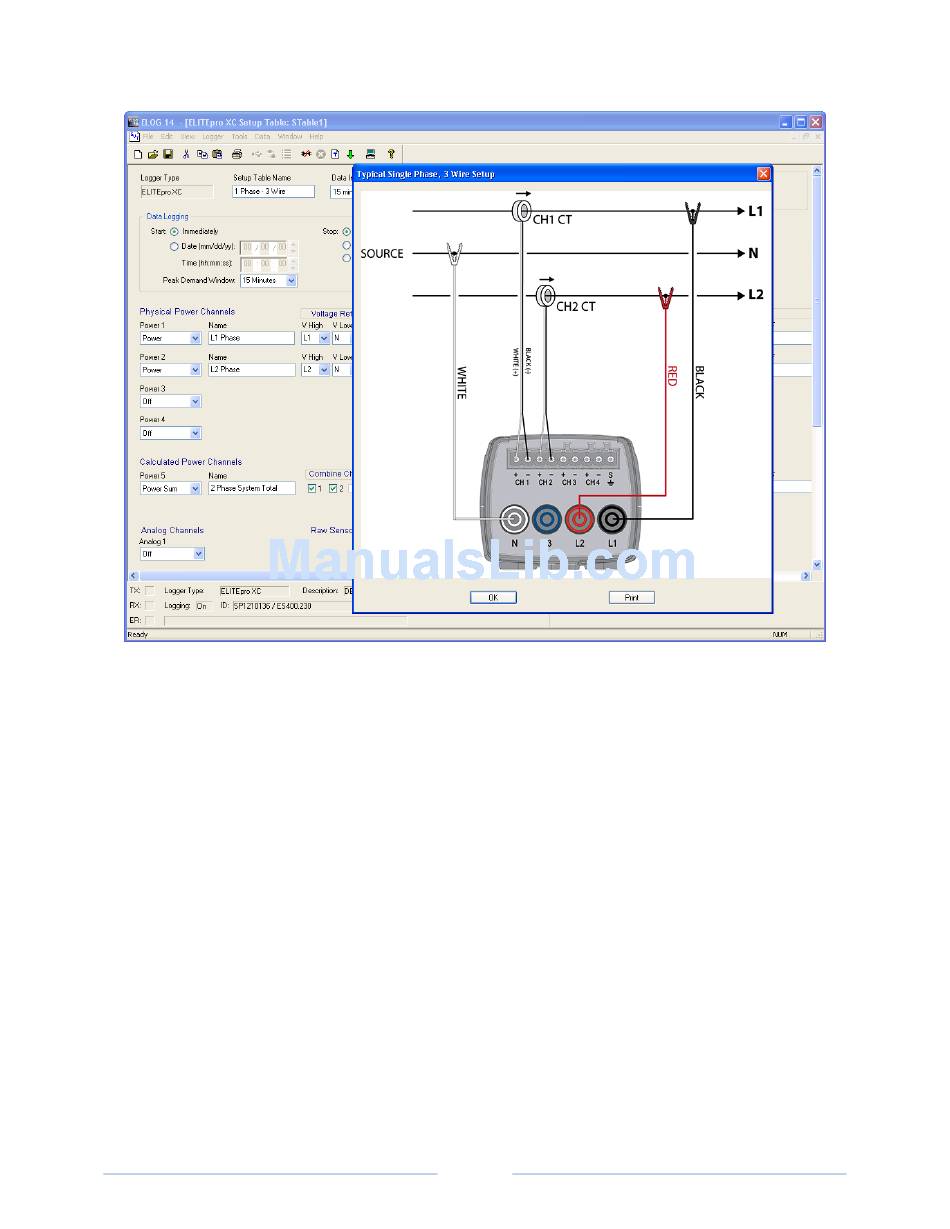Click the 'Calculated Power Channels' heading

point(191,462)
